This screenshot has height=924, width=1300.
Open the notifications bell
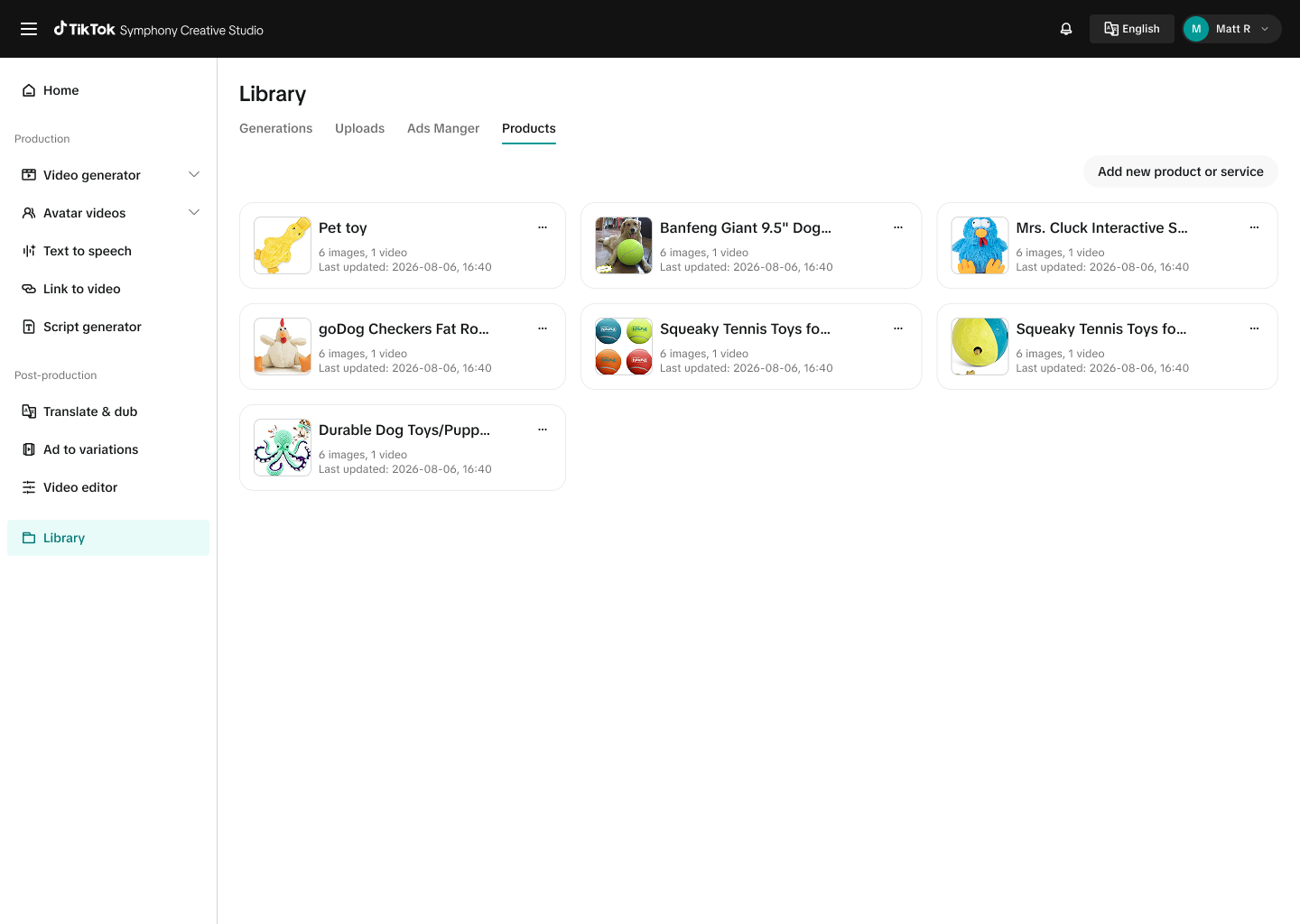(1066, 29)
